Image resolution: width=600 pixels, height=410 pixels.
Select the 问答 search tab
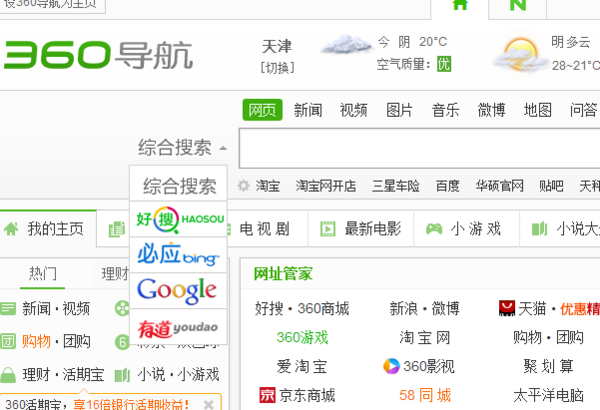pos(584,110)
